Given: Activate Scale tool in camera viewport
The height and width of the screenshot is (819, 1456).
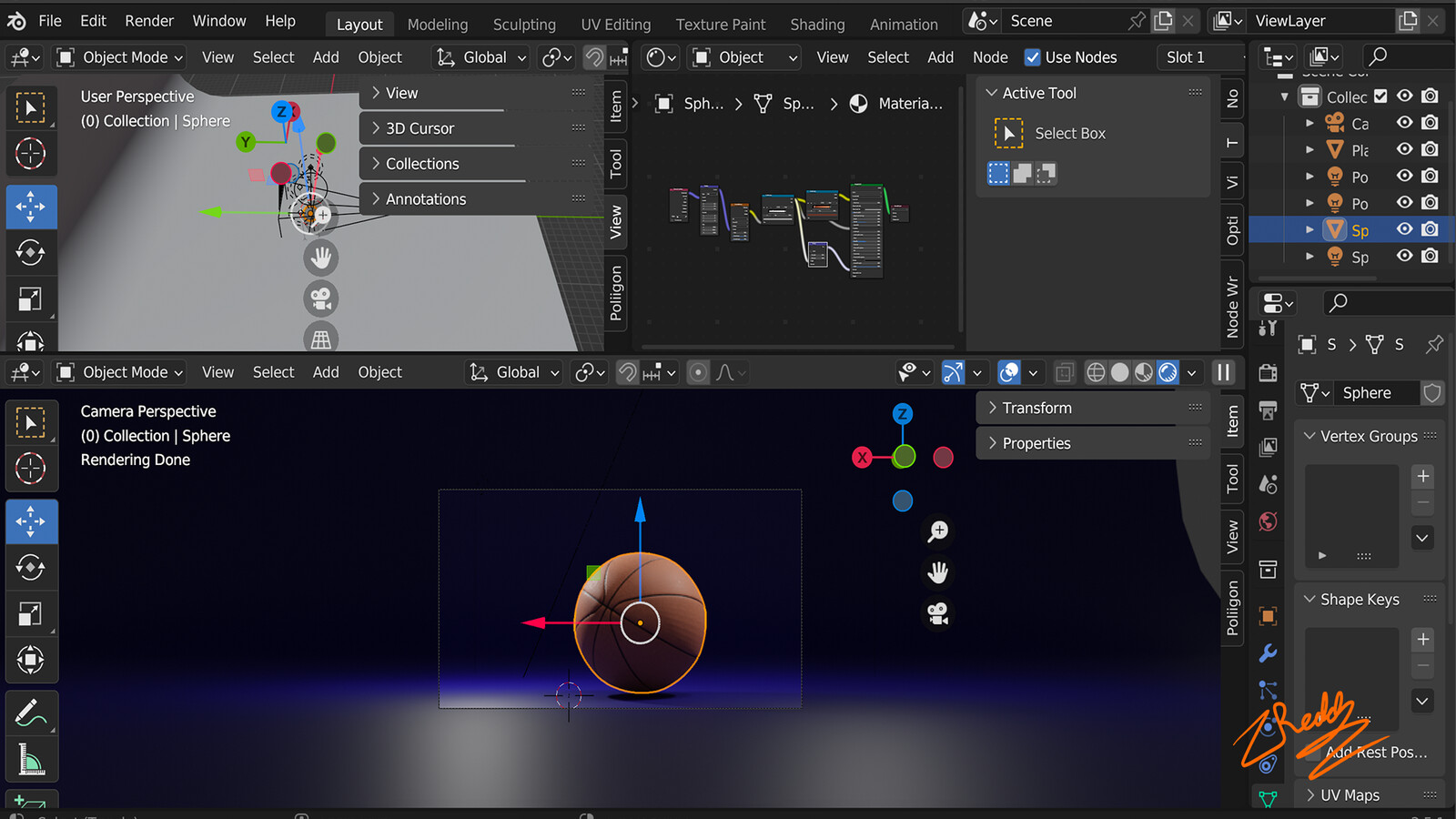Looking at the screenshot, I should (x=31, y=614).
